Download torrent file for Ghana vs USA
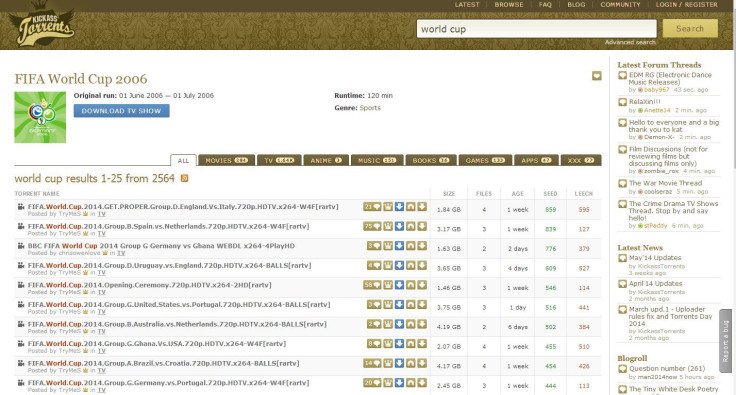Image resolution: width=736 pixels, height=395 pixels. tap(422, 343)
